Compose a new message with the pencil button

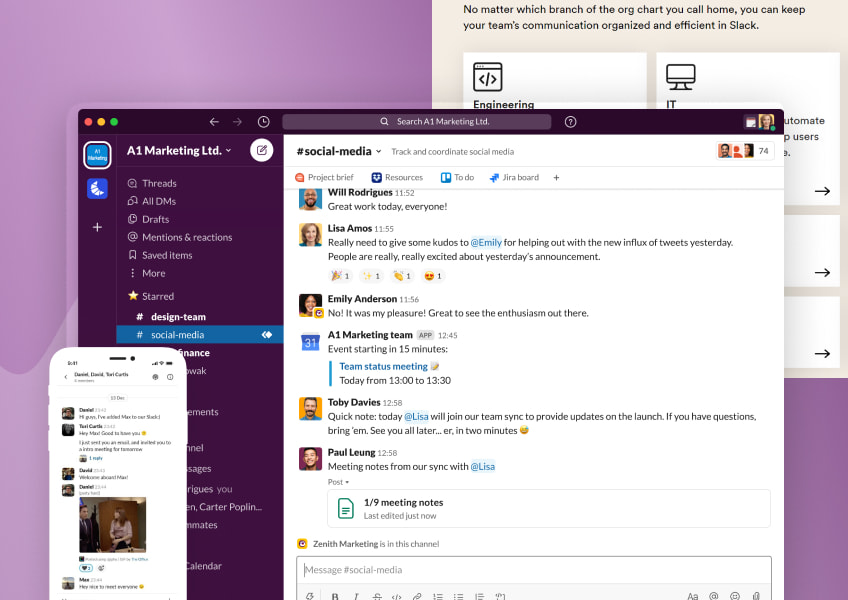tap(262, 150)
